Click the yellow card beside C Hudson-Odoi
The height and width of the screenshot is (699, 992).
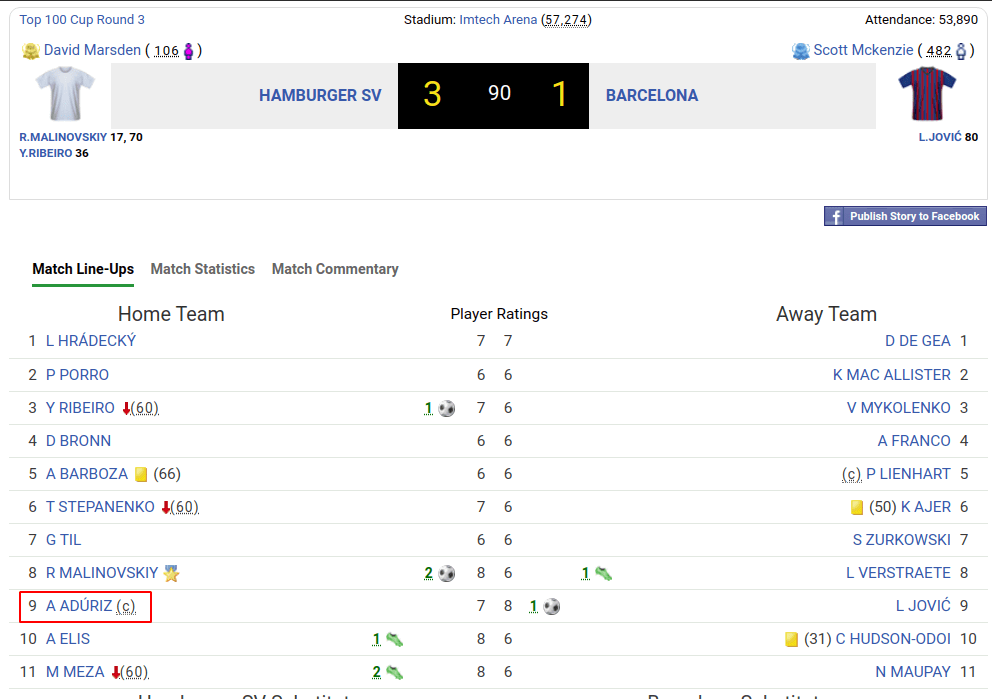(792, 639)
